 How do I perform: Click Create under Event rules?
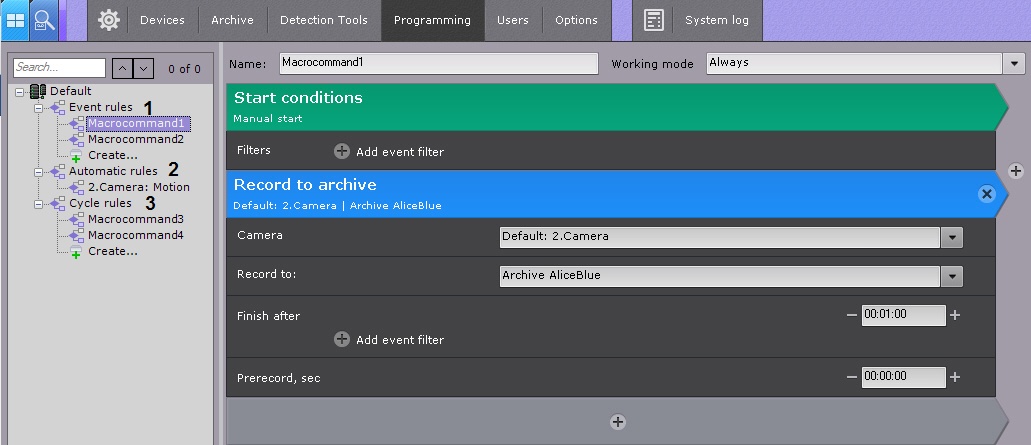[x=112, y=155]
